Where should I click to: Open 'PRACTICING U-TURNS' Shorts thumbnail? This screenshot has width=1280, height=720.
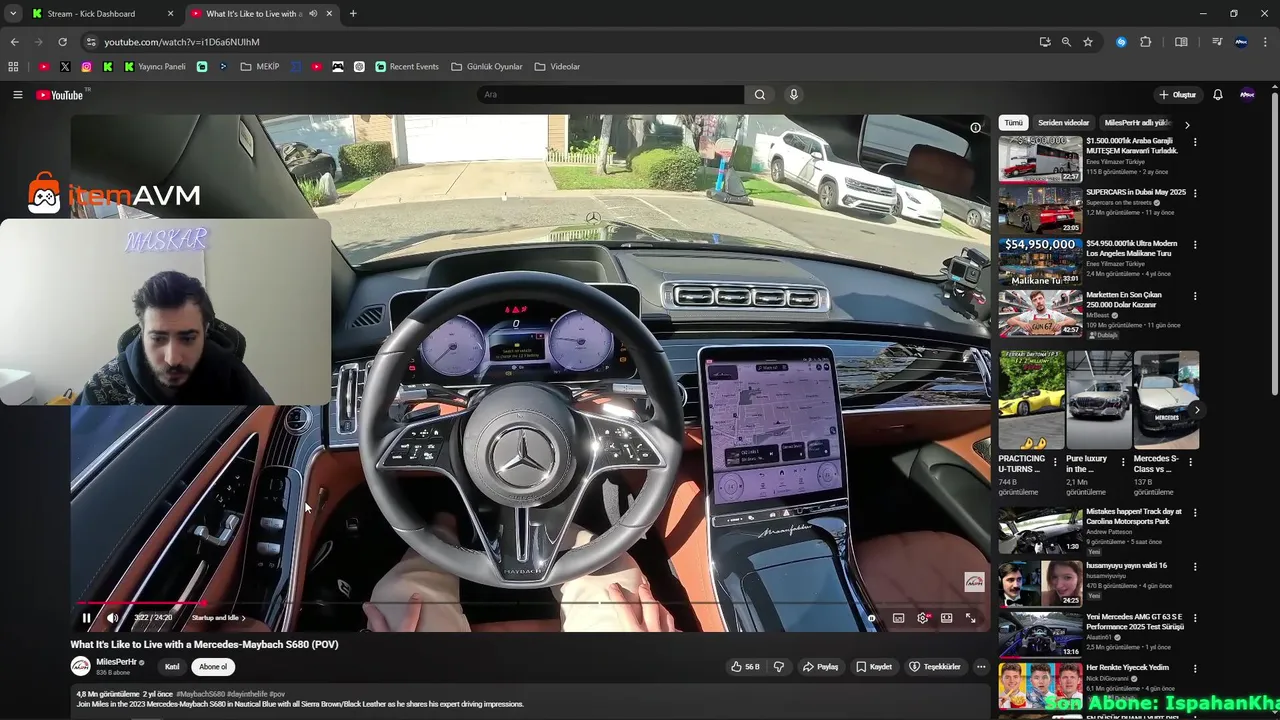[1031, 400]
